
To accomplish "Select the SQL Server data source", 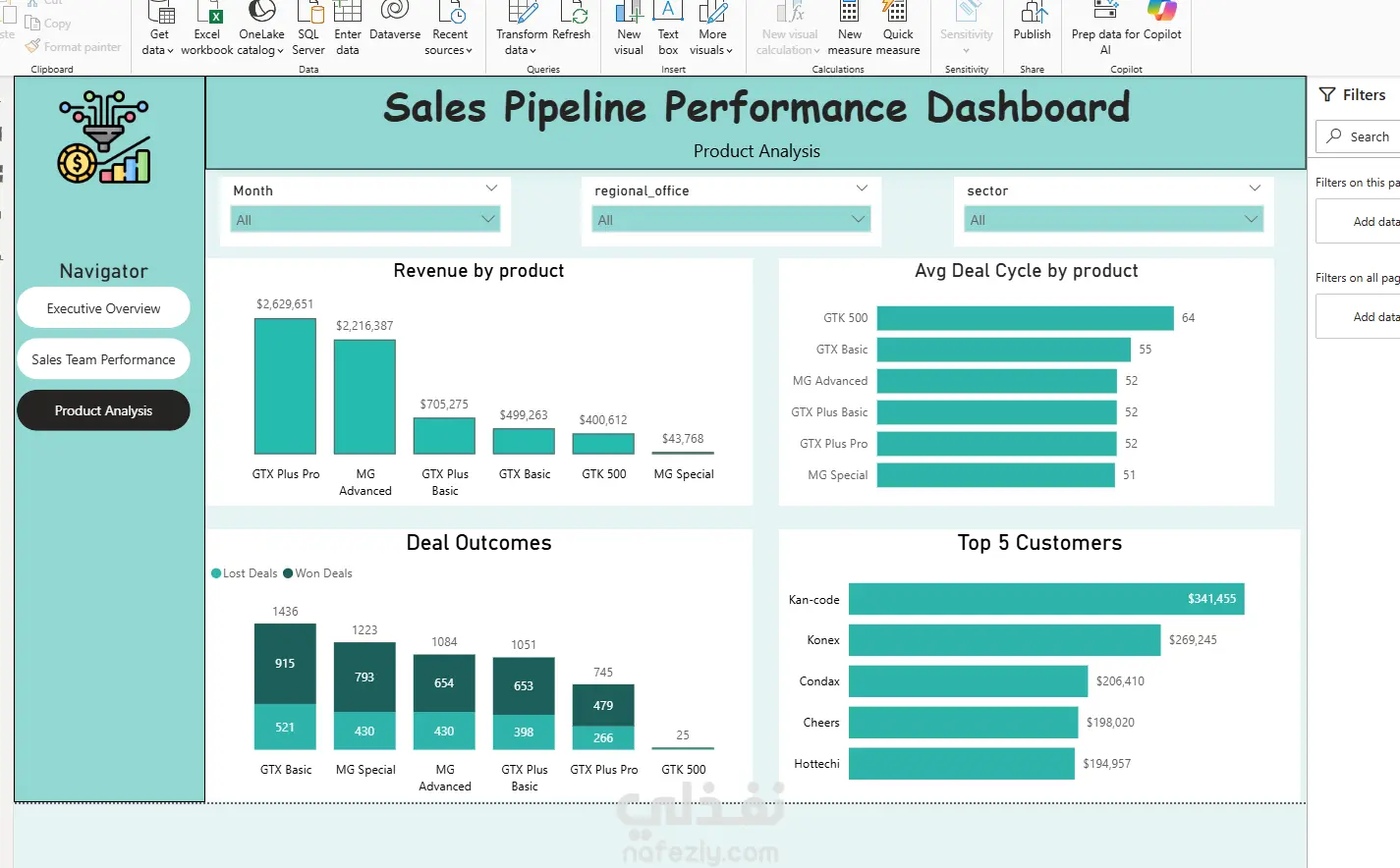I will (308, 28).
